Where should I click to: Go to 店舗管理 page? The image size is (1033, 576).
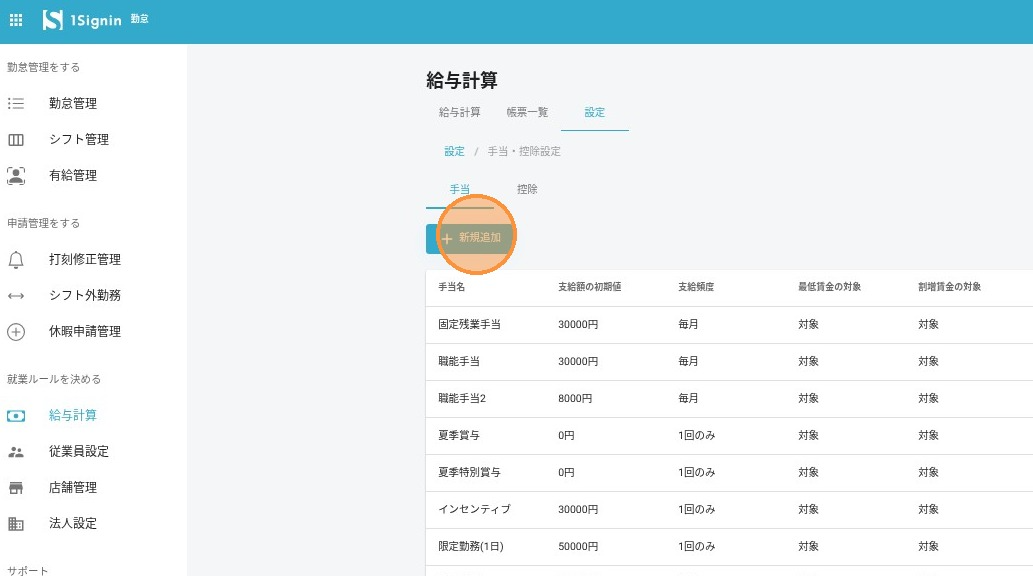coord(73,488)
